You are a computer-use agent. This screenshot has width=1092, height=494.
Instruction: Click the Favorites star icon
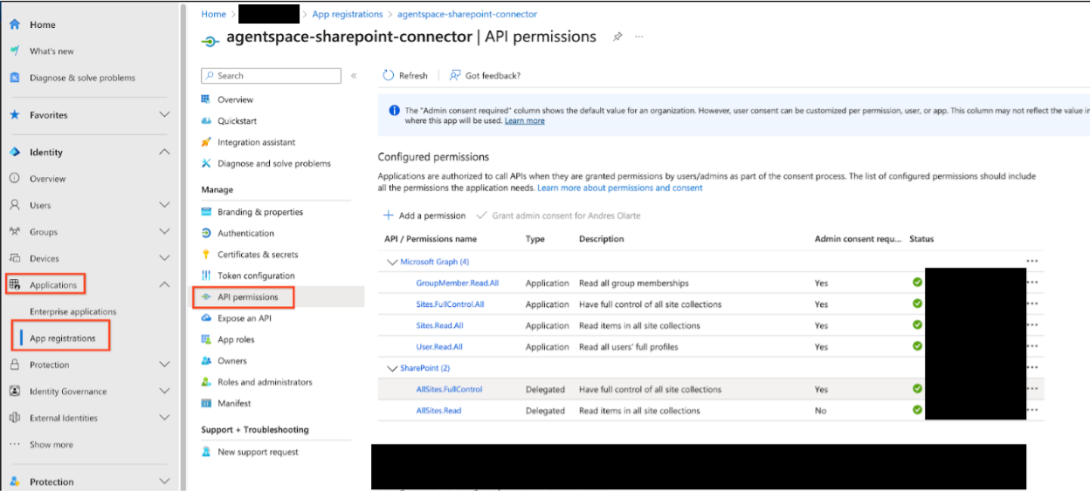(15, 114)
